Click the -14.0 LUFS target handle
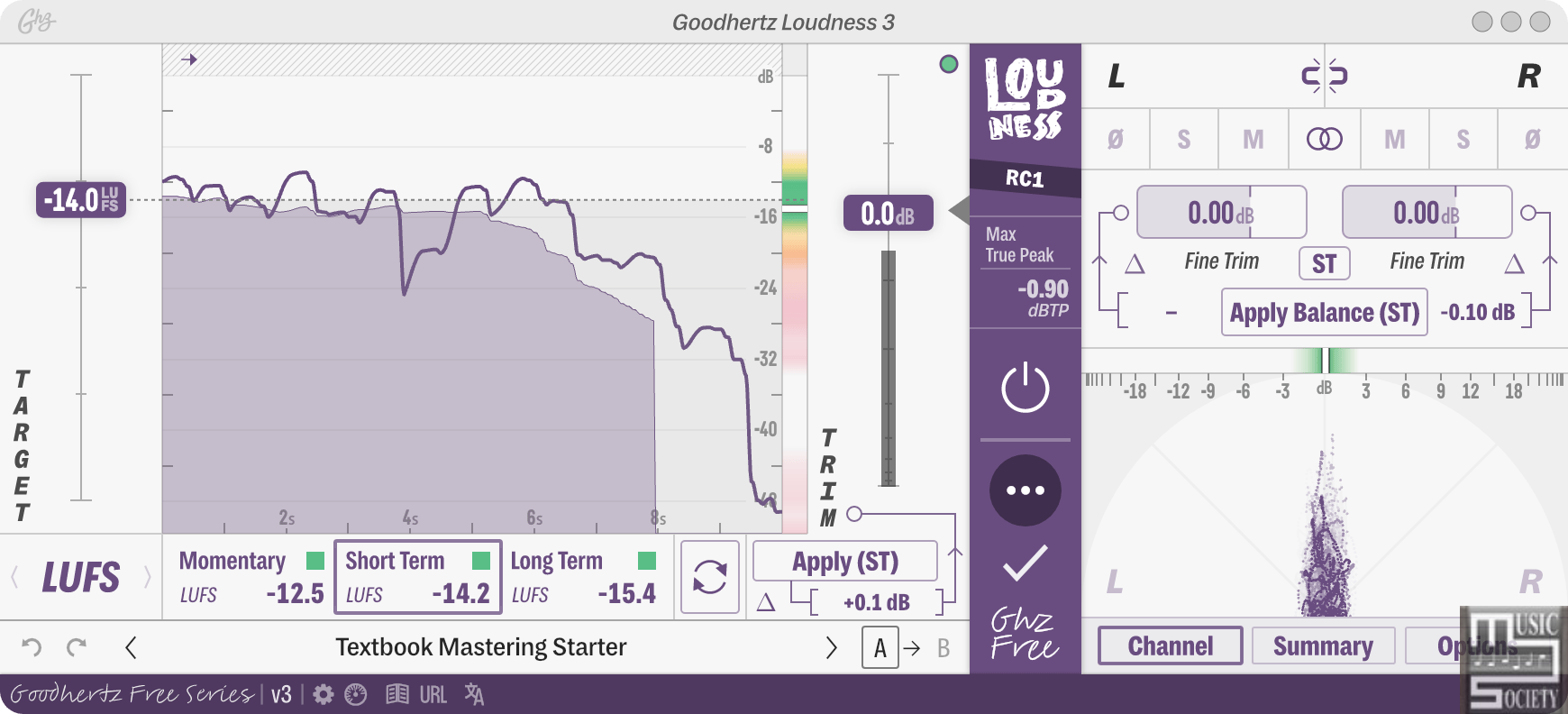 click(x=81, y=199)
